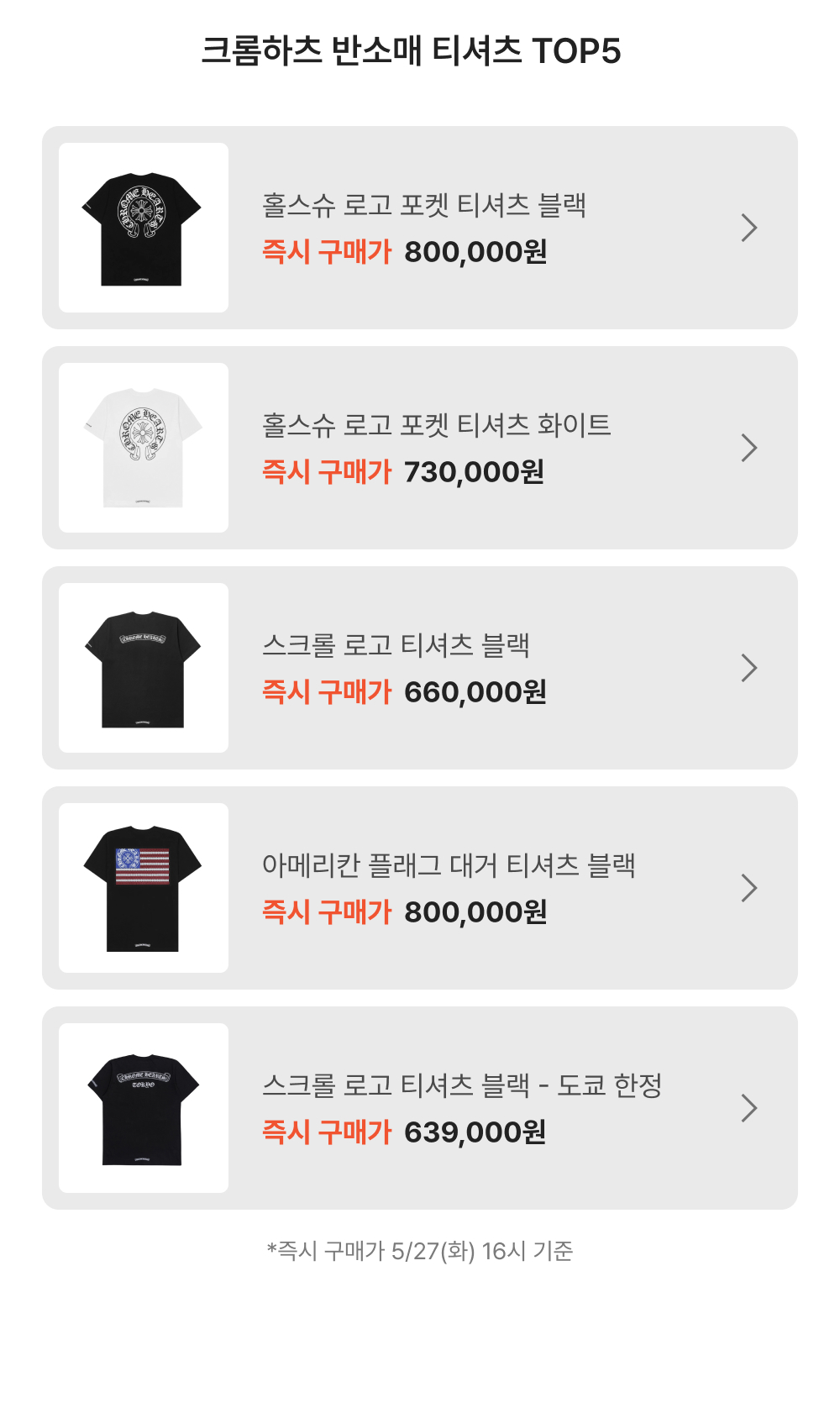Open the black Horseshoe Logo Pocket t-shirt thumbnail
This screenshot has height=1413, width=840.
(x=144, y=228)
